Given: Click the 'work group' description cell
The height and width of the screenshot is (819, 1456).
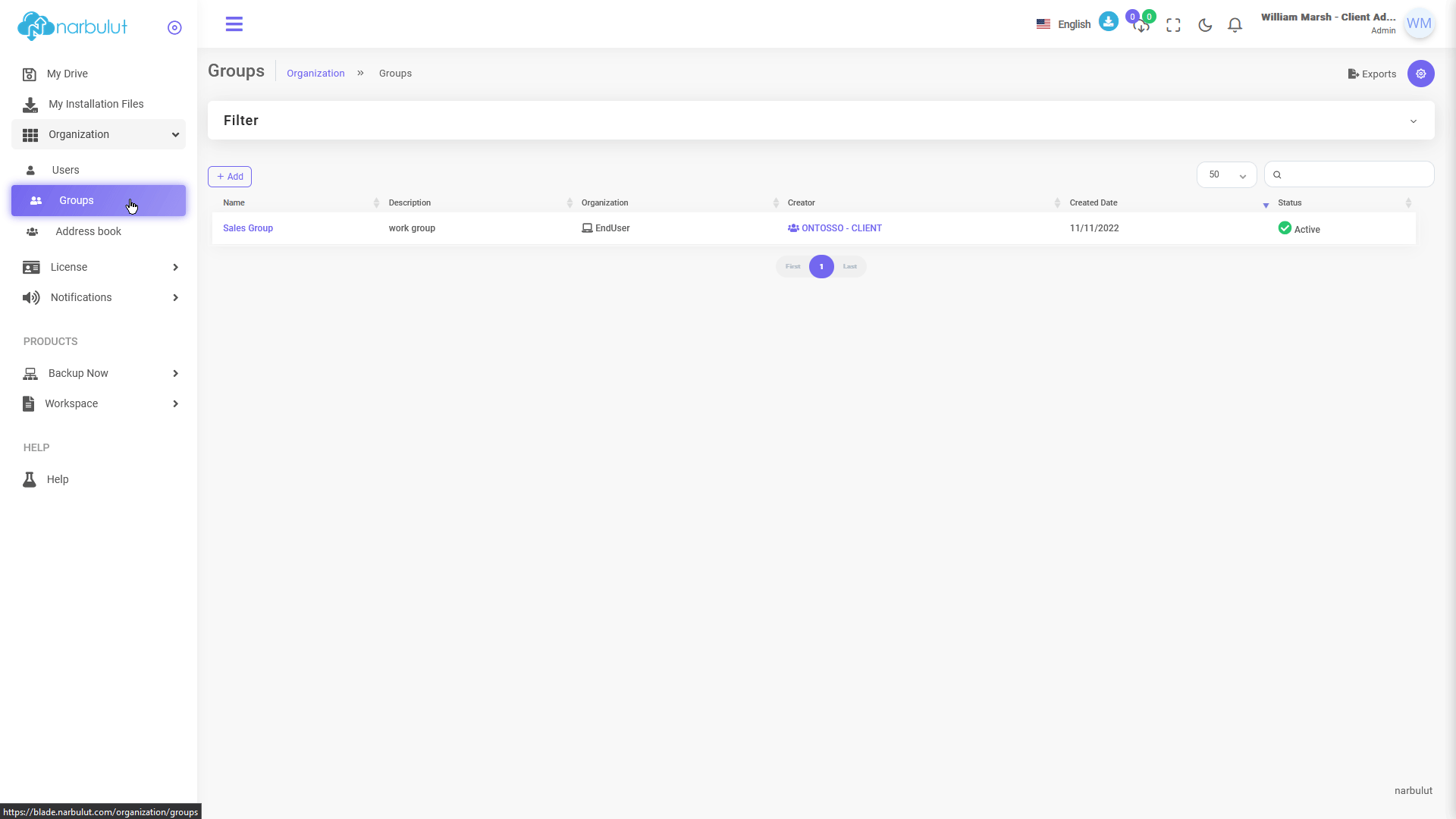Looking at the screenshot, I should (412, 228).
